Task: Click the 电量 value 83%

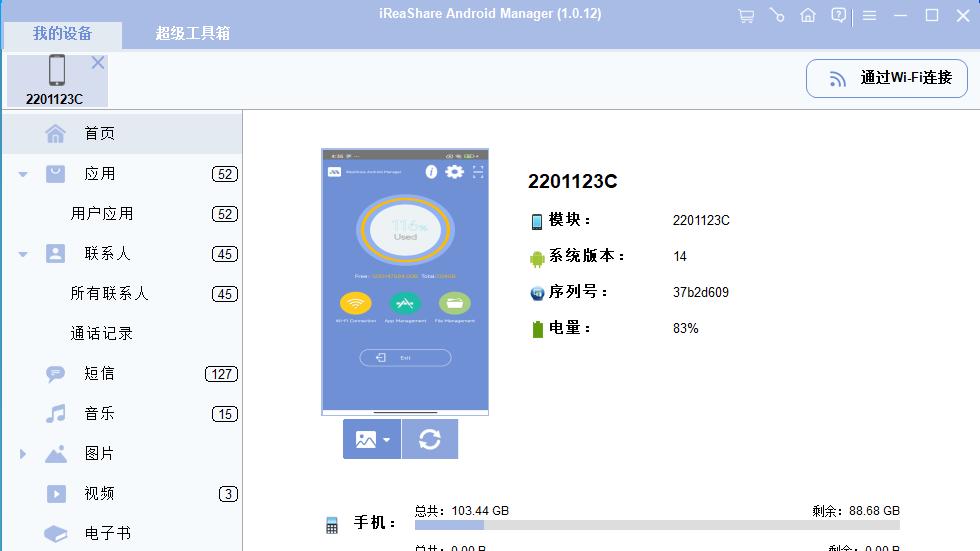Action: [686, 329]
